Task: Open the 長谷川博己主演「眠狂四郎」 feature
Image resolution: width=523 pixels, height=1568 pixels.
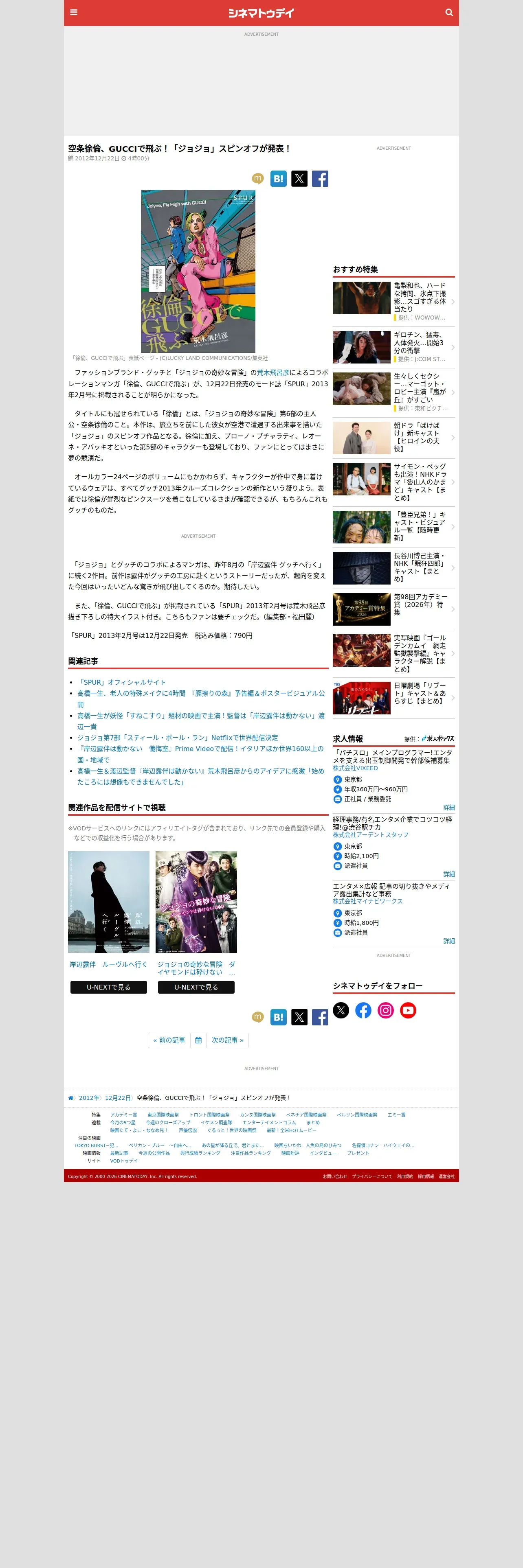Action: pyautogui.click(x=393, y=568)
